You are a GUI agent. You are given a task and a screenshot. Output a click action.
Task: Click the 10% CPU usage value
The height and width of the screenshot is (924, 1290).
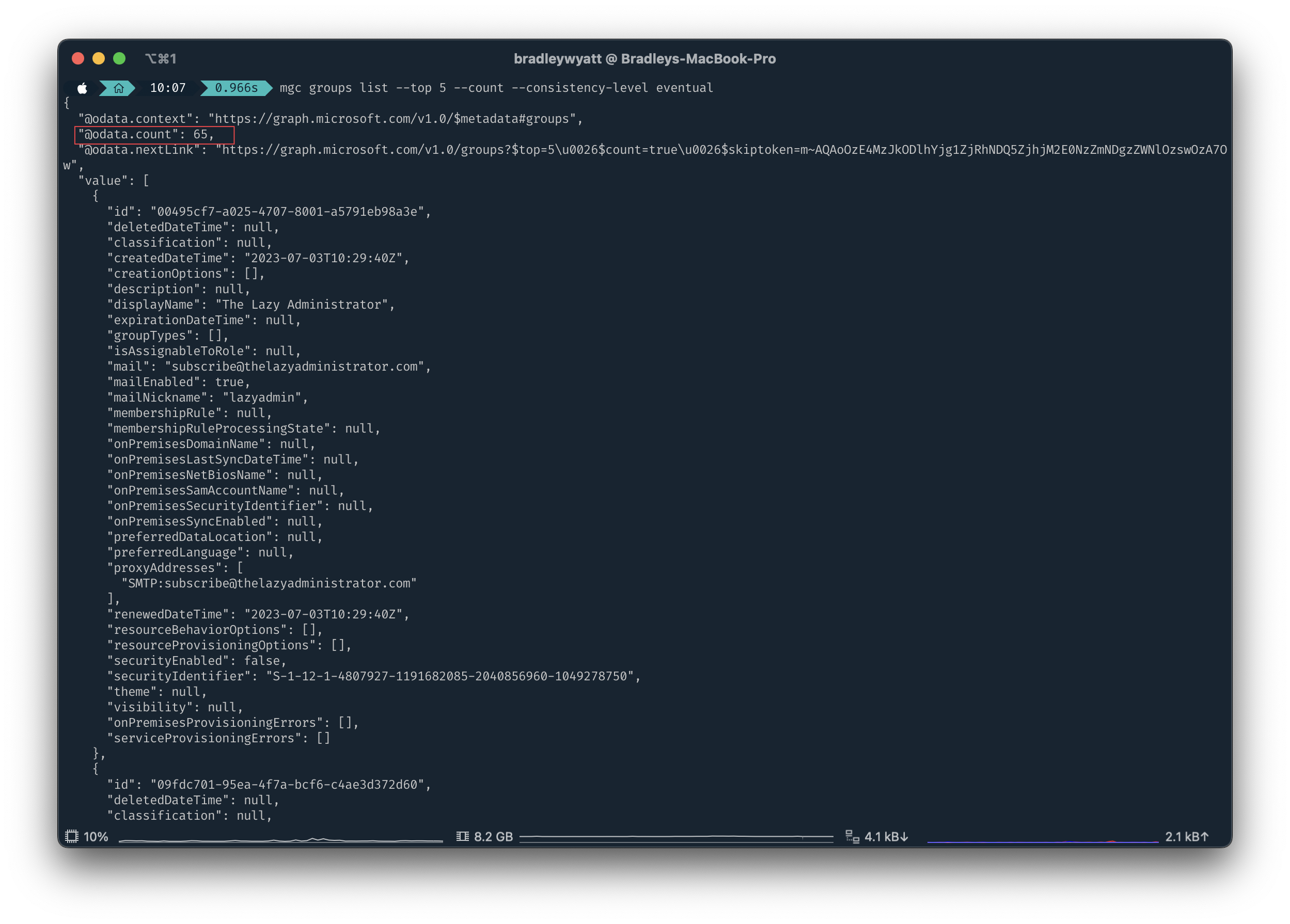click(96, 836)
